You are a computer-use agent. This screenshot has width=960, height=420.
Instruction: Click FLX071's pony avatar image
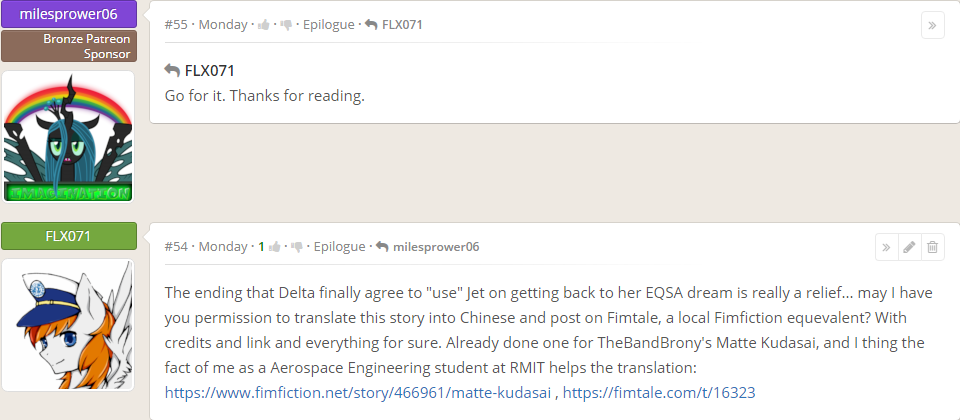69,324
